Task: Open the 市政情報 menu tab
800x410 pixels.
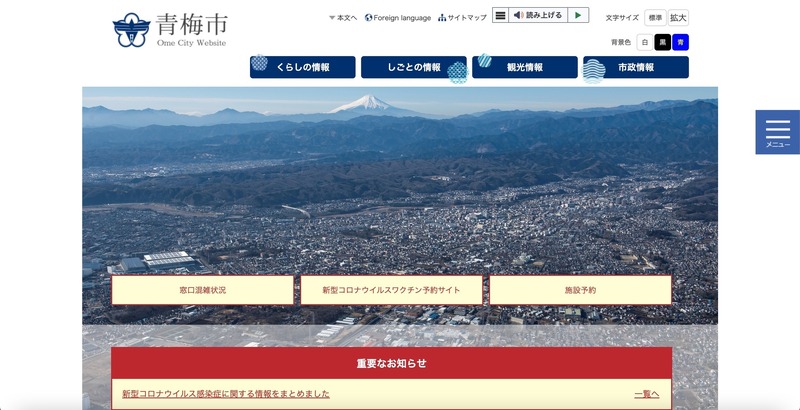Action: pos(636,67)
